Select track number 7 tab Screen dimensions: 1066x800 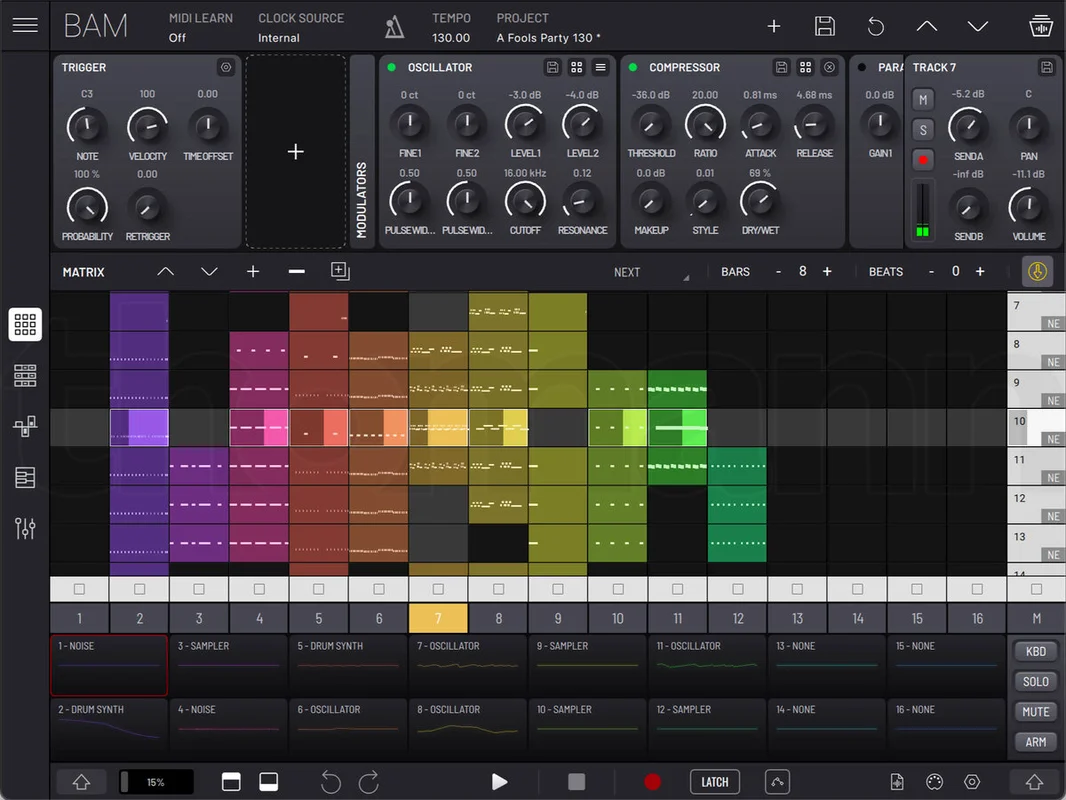point(439,619)
